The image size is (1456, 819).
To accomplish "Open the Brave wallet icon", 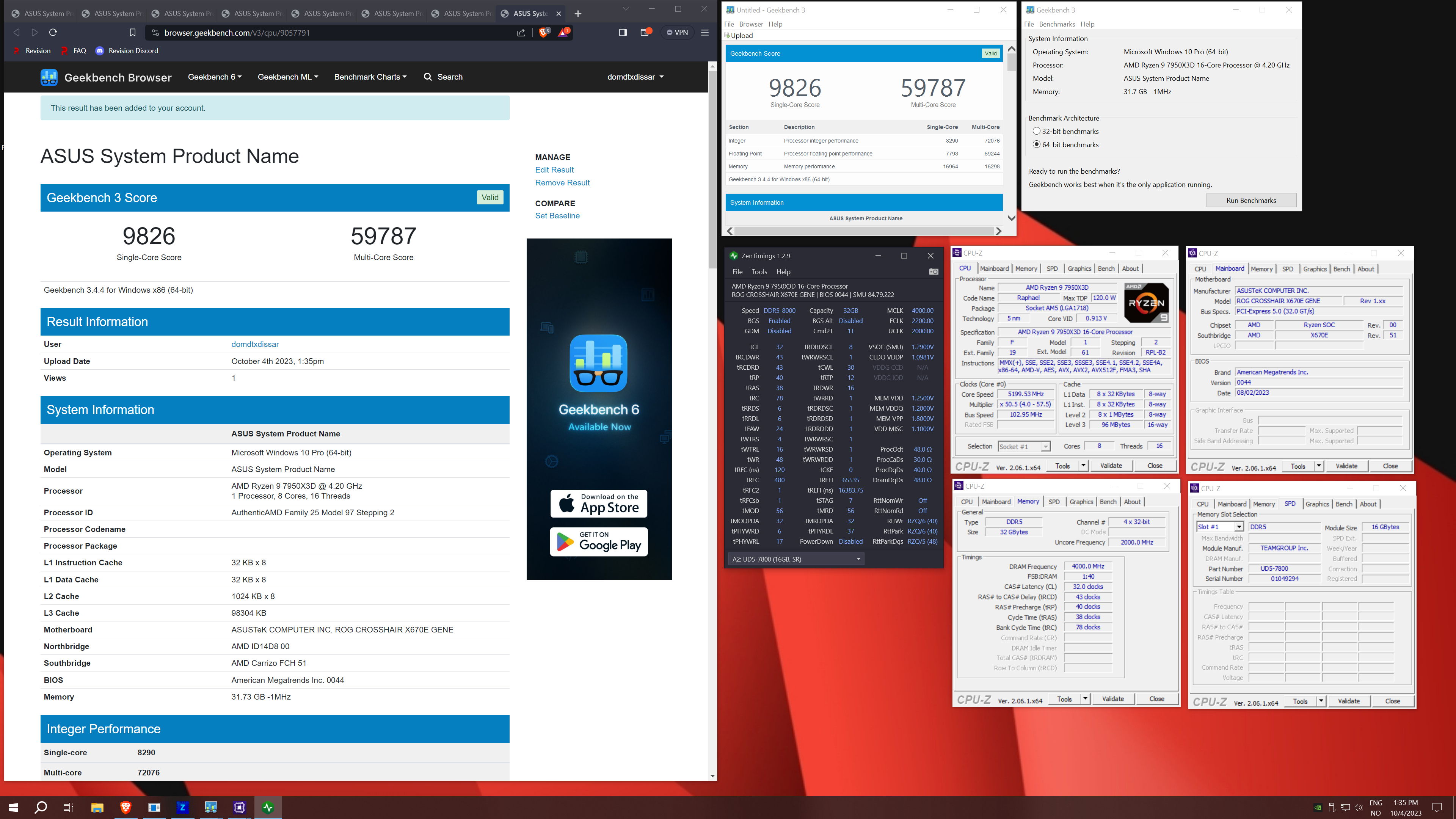I will click(645, 32).
